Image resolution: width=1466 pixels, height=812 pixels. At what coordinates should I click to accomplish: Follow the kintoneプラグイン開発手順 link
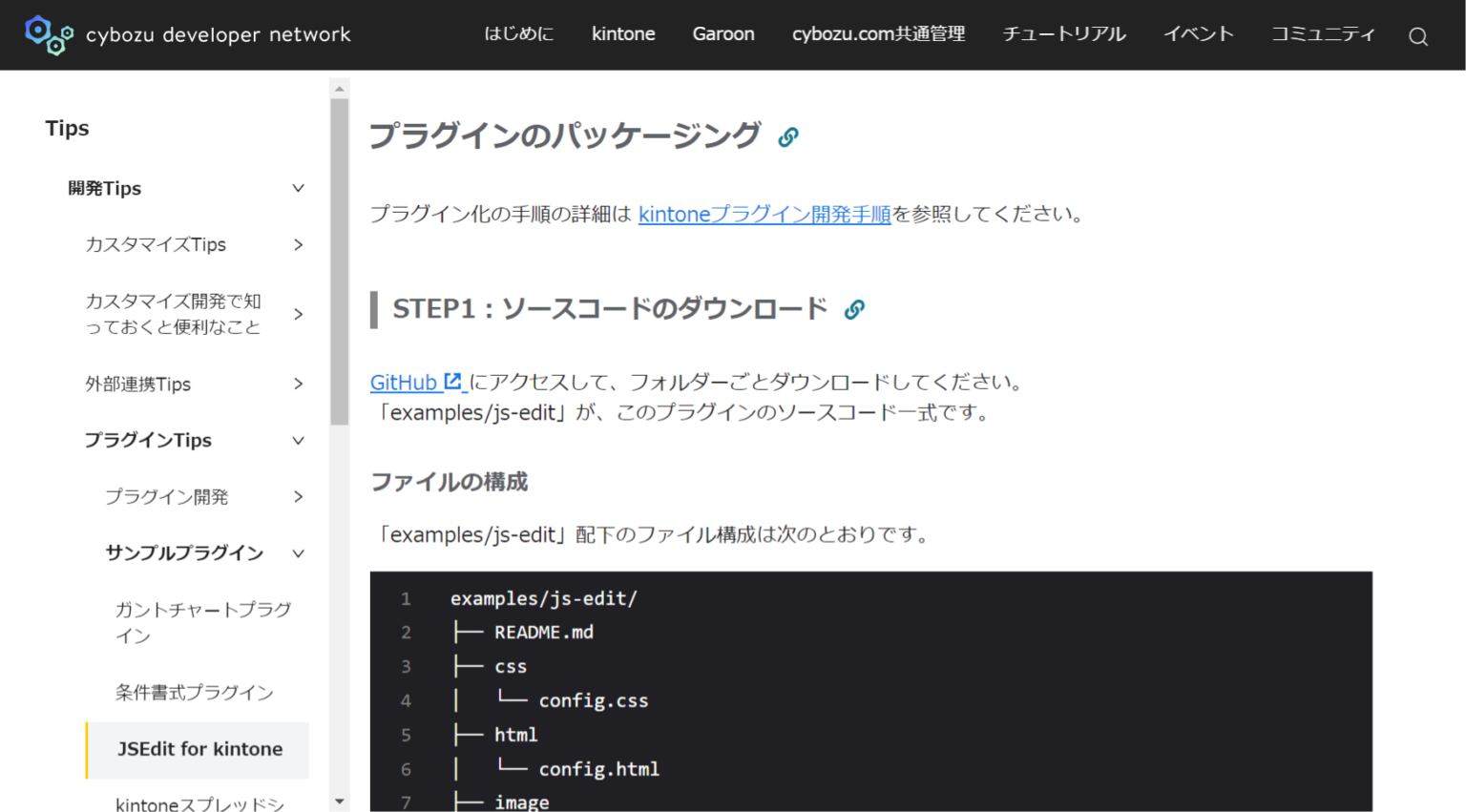pyautogui.click(x=764, y=214)
